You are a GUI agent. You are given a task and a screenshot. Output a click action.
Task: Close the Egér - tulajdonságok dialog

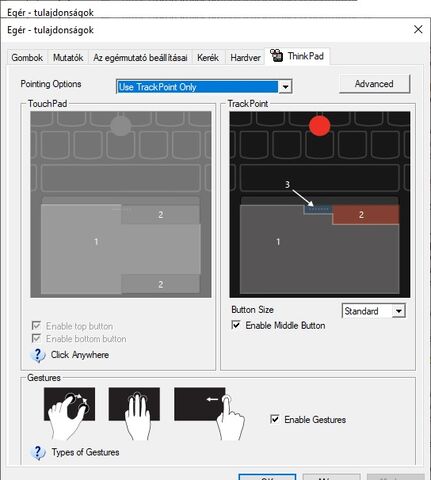point(418,29)
